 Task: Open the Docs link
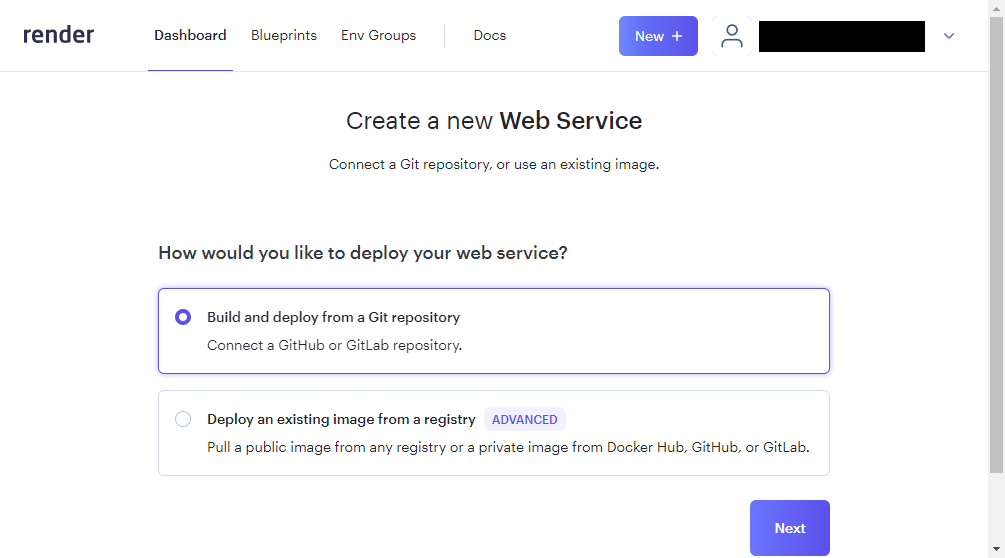coord(490,35)
